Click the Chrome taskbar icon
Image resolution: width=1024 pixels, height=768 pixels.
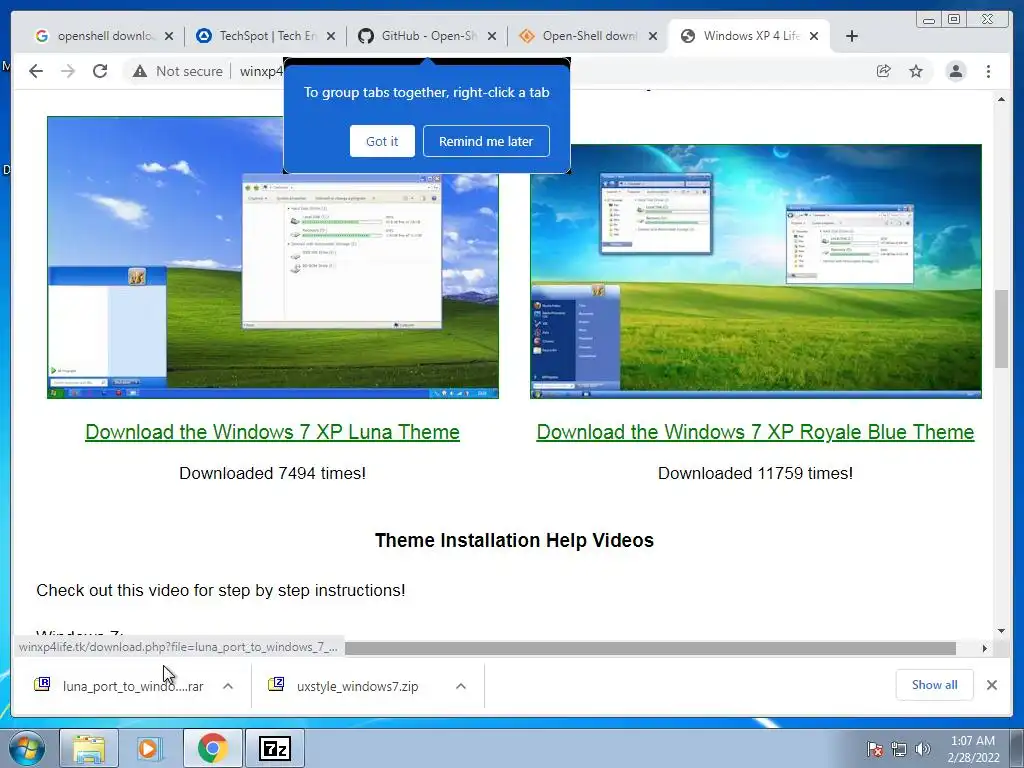point(212,748)
